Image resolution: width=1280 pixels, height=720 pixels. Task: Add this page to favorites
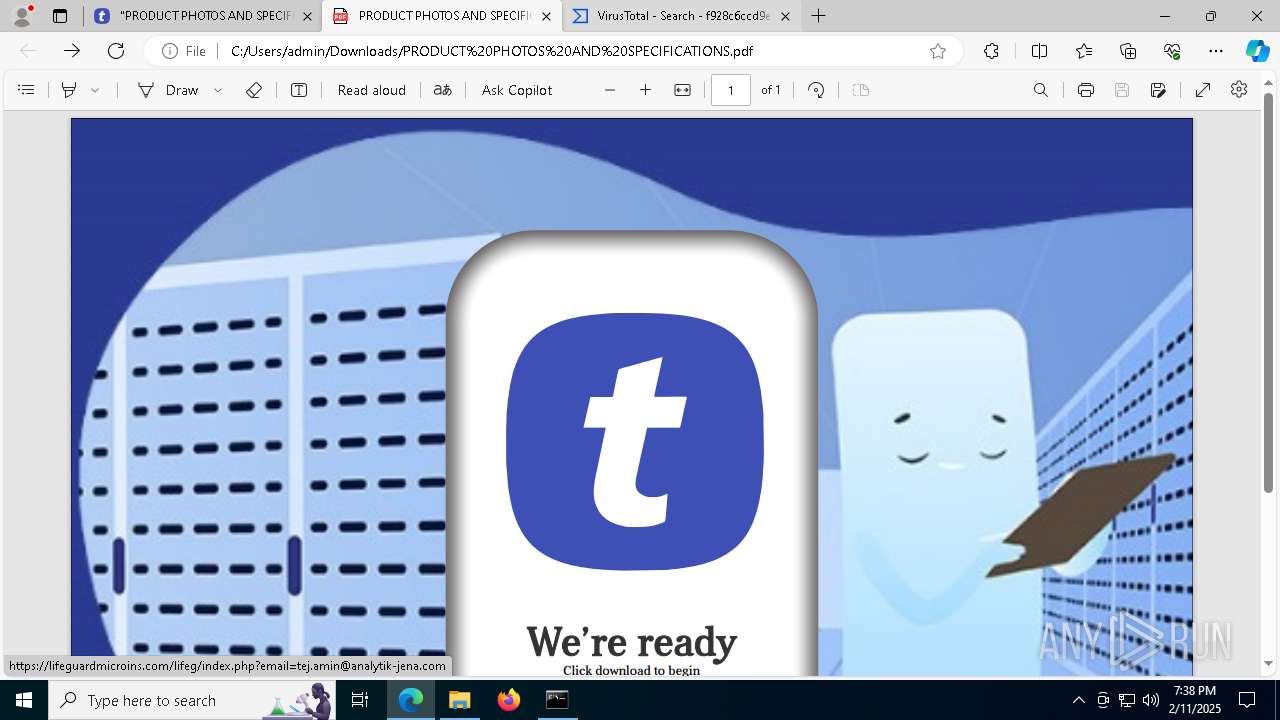coord(938,51)
